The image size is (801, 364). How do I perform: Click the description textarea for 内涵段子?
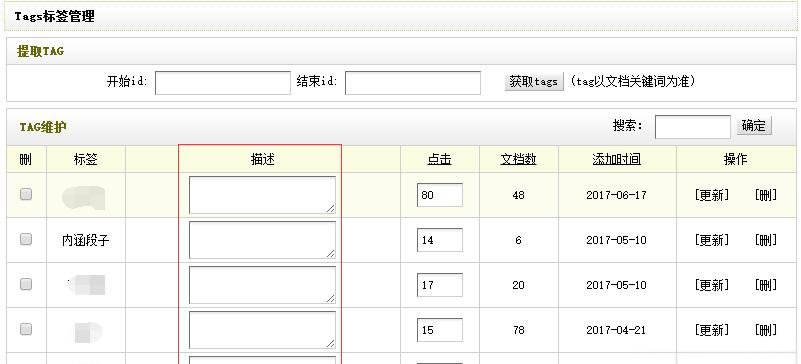point(263,240)
